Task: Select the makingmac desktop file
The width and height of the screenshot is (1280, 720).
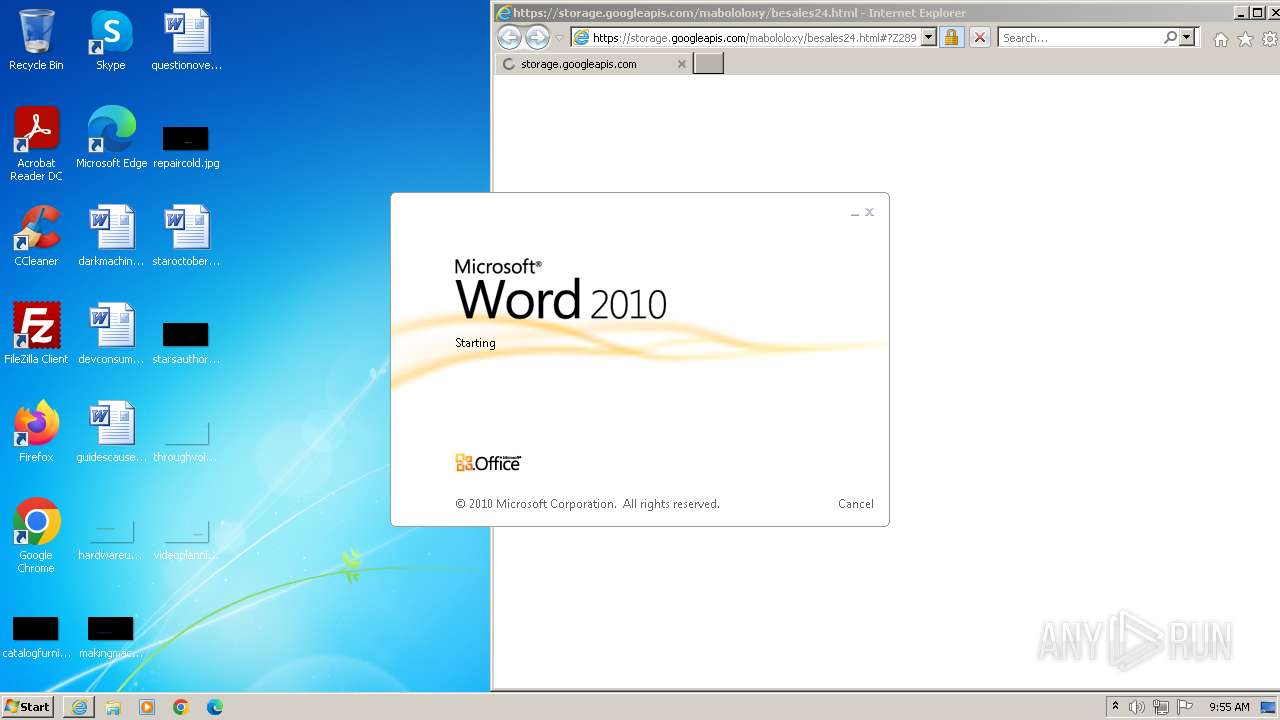Action: tap(111, 637)
